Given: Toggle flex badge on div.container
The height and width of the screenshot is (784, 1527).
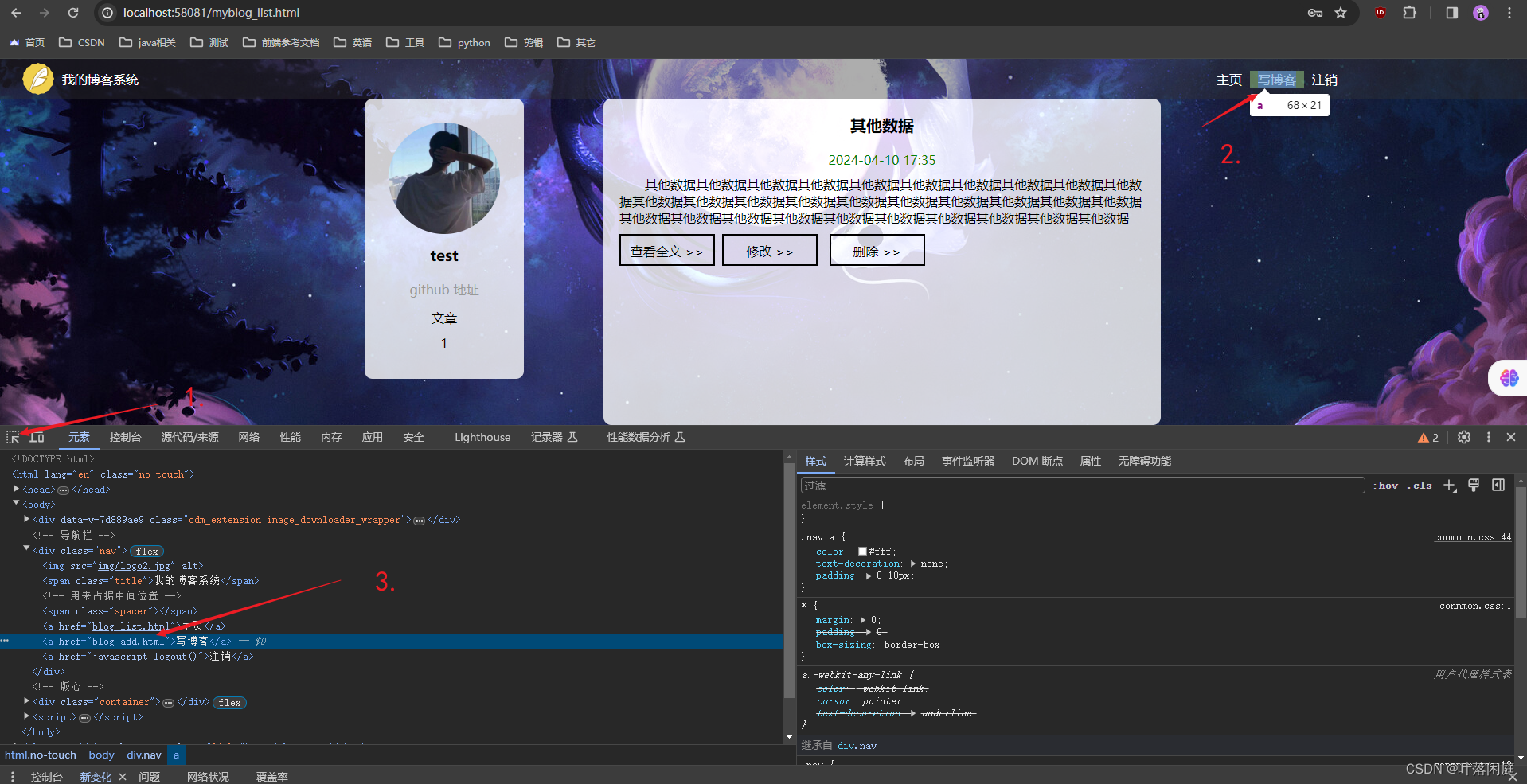Looking at the screenshot, I should [x=229, y=703].
